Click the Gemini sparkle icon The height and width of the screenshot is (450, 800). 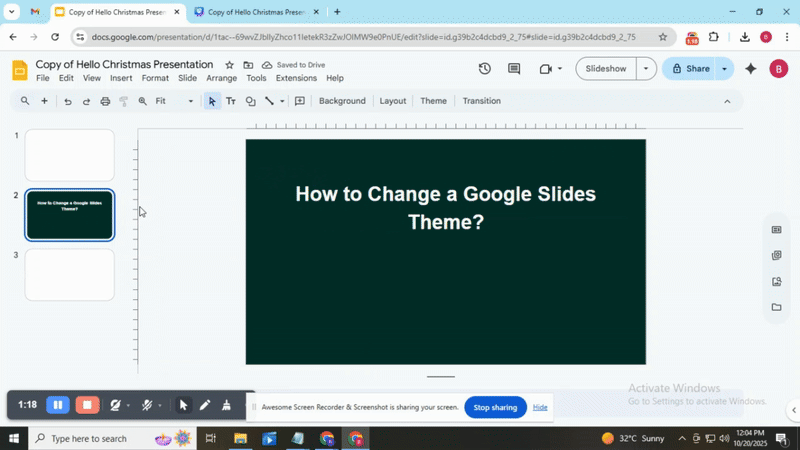(x=751, y=69)
